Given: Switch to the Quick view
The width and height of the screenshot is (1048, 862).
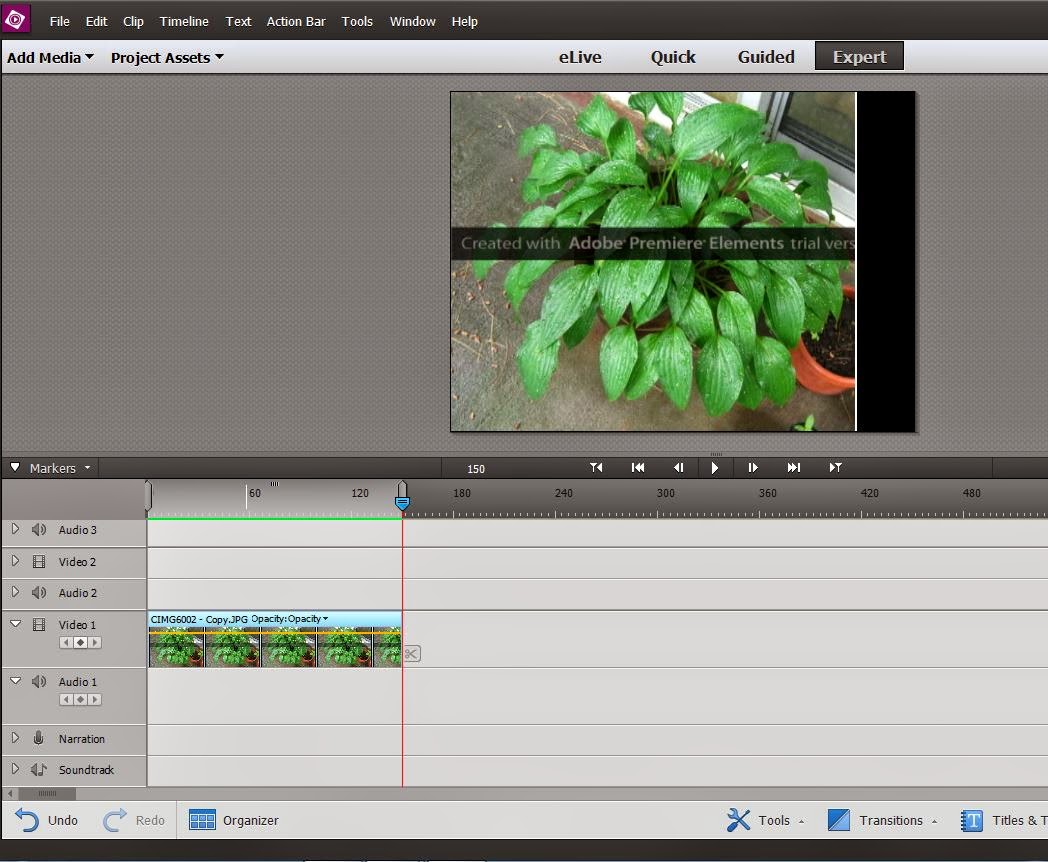Looking at the screenshot, I should (673, 57).
